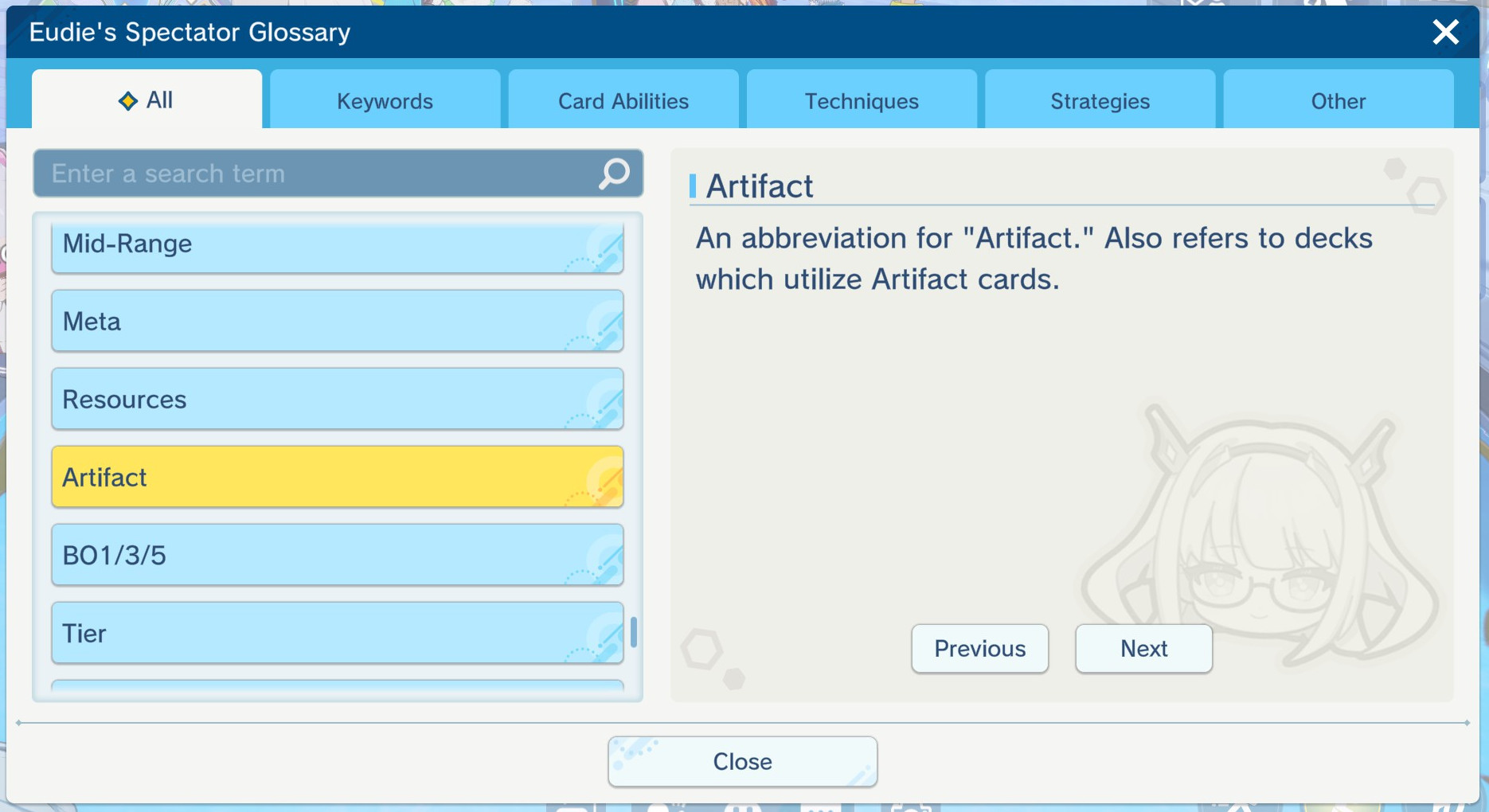This screenshot has height=812, width=1489.
Task: Click the Close button at bottom
Action: 743,762
